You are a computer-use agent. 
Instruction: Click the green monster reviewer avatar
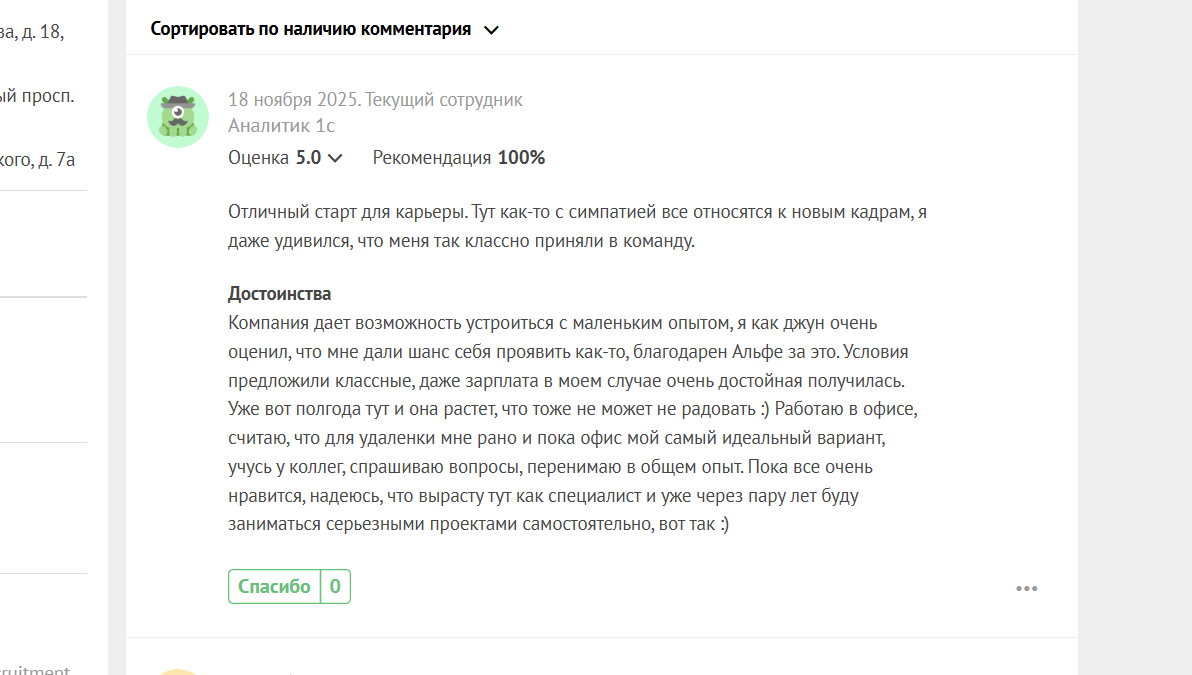tap(178, 117)
